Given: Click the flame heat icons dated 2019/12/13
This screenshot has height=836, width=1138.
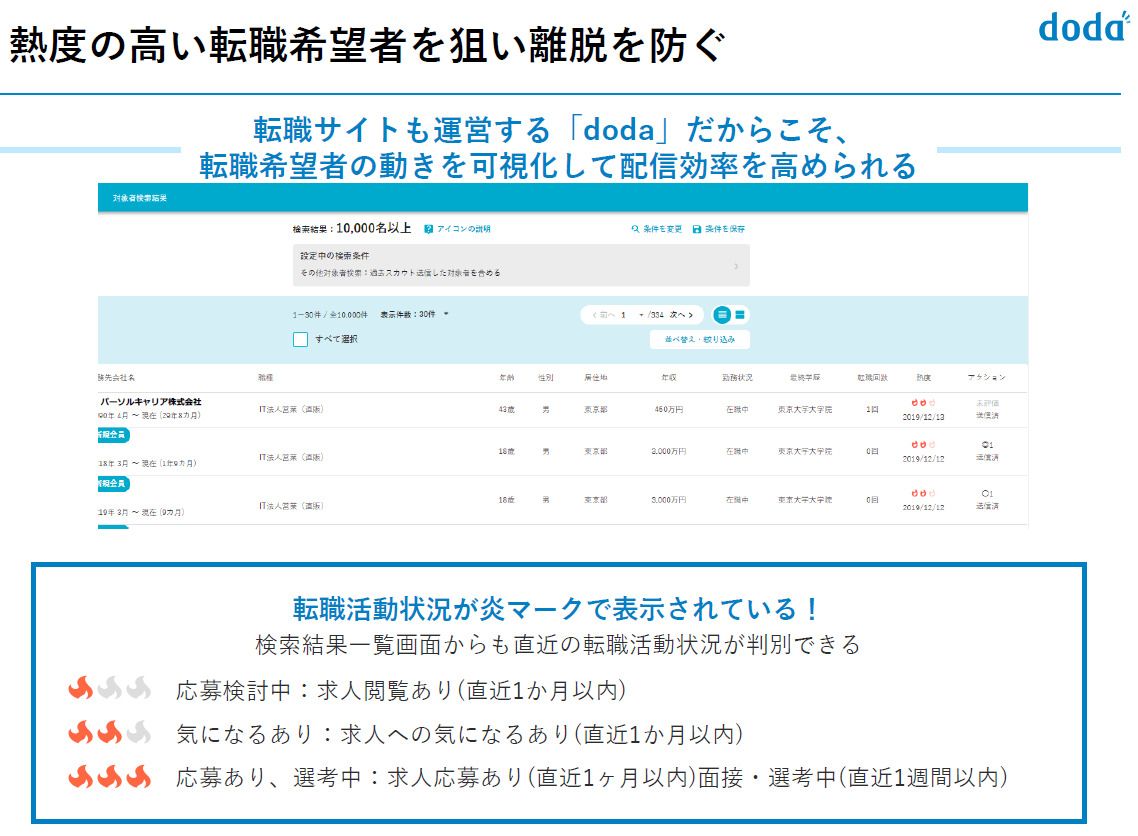Looking at the screenshot, I should 923,403.
